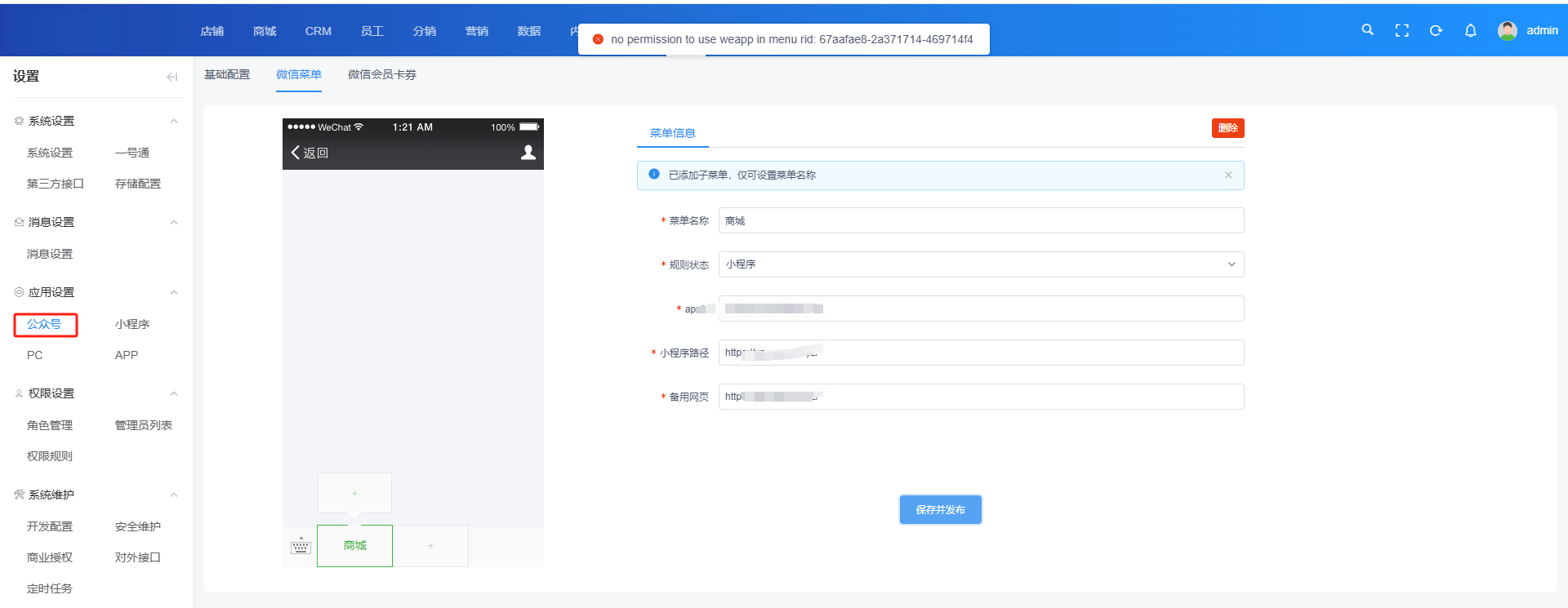Toggle fullscreen mode icon
1568x608 pixels.
click(1401, 30)
